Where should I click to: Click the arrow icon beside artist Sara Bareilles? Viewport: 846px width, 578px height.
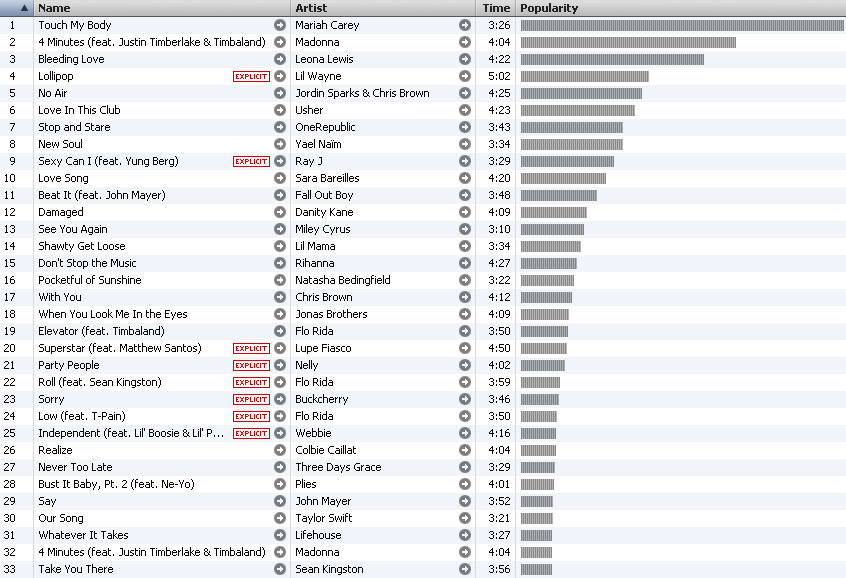(465, 178)
